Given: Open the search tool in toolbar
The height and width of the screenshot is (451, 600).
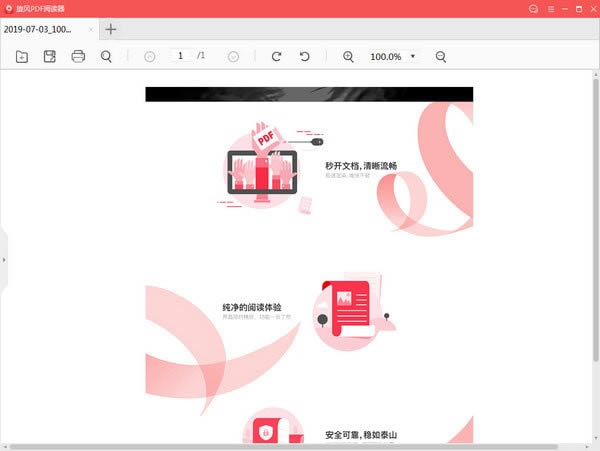Looking at the screenshot, I should pos(106,57).
